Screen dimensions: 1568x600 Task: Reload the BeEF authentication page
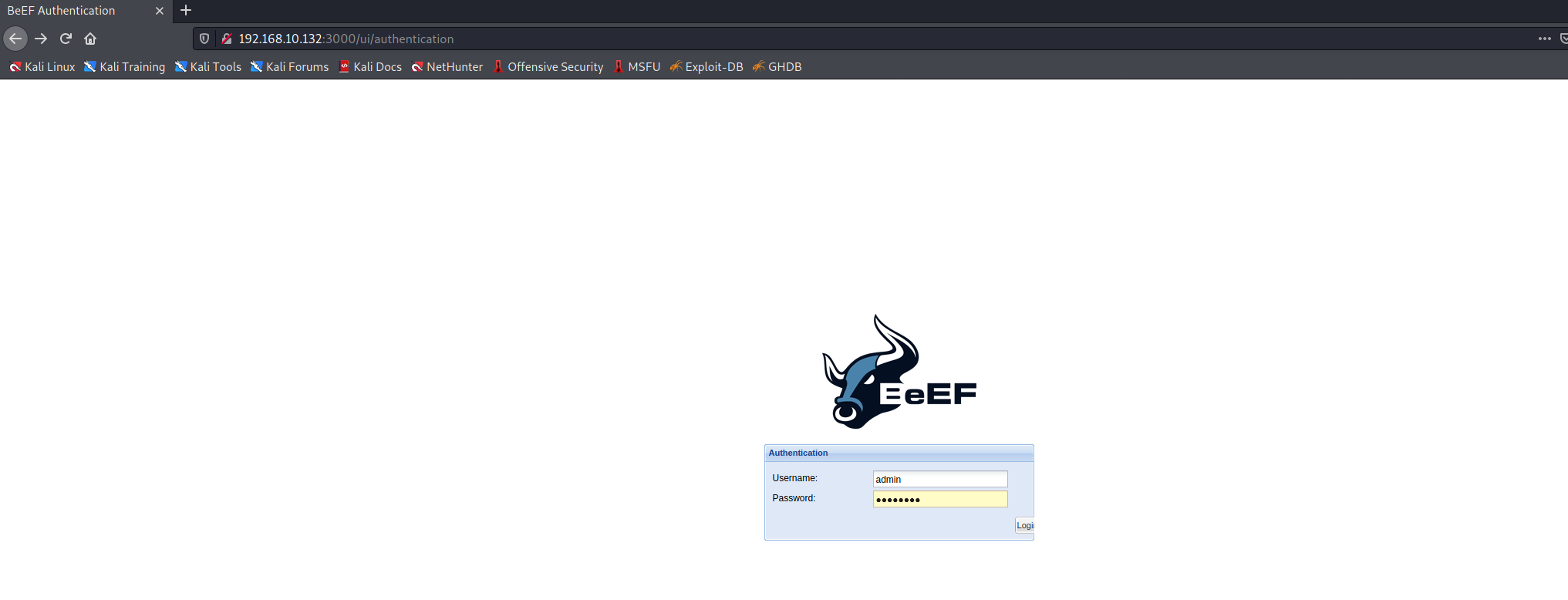(66, 39)
